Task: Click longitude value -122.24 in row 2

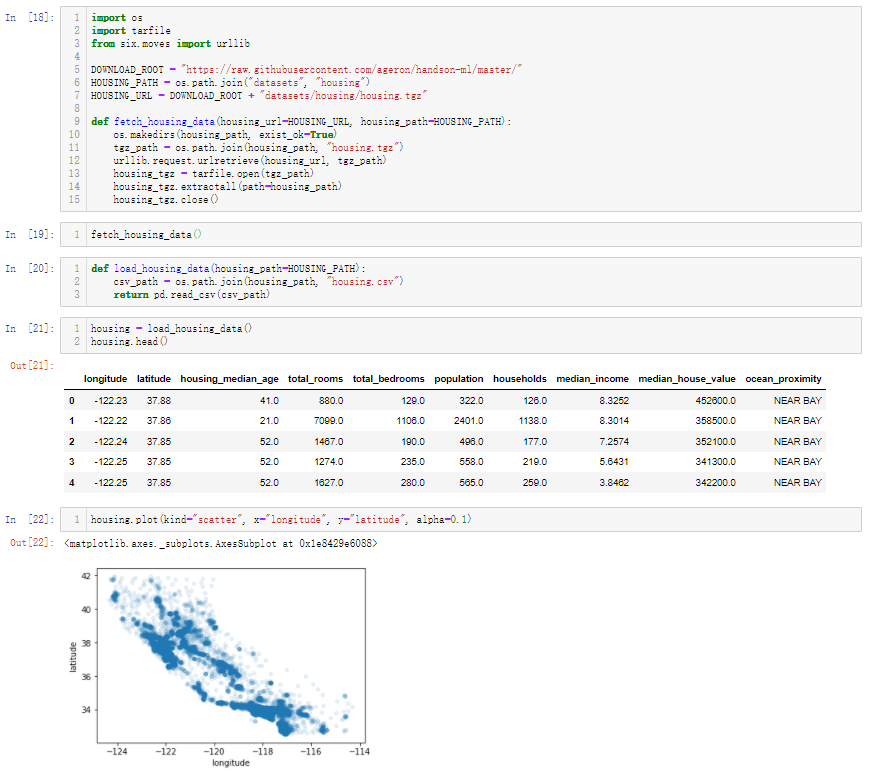Action: point(111,442)
